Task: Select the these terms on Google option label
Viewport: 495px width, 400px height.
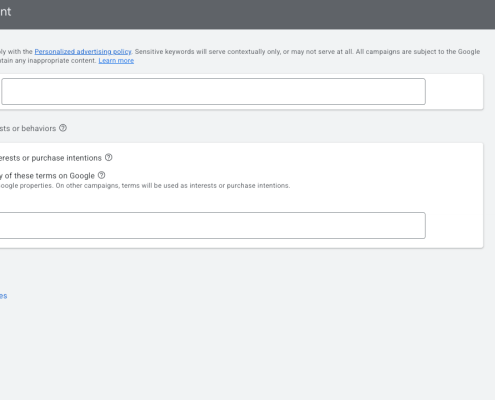Action: pyautogui.click(x=47, y=176)
